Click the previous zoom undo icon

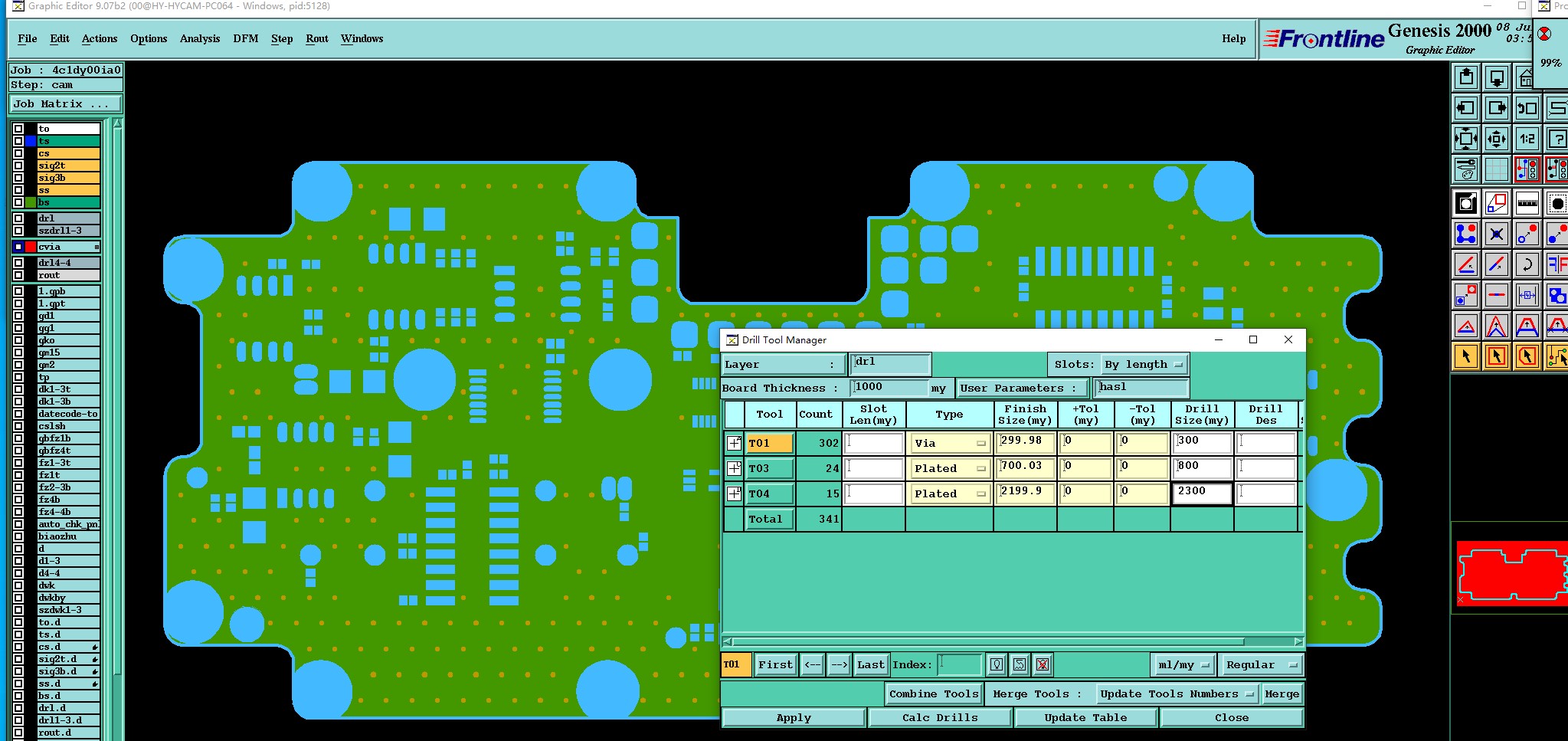pyautogui.click(x=1527, y=108)
